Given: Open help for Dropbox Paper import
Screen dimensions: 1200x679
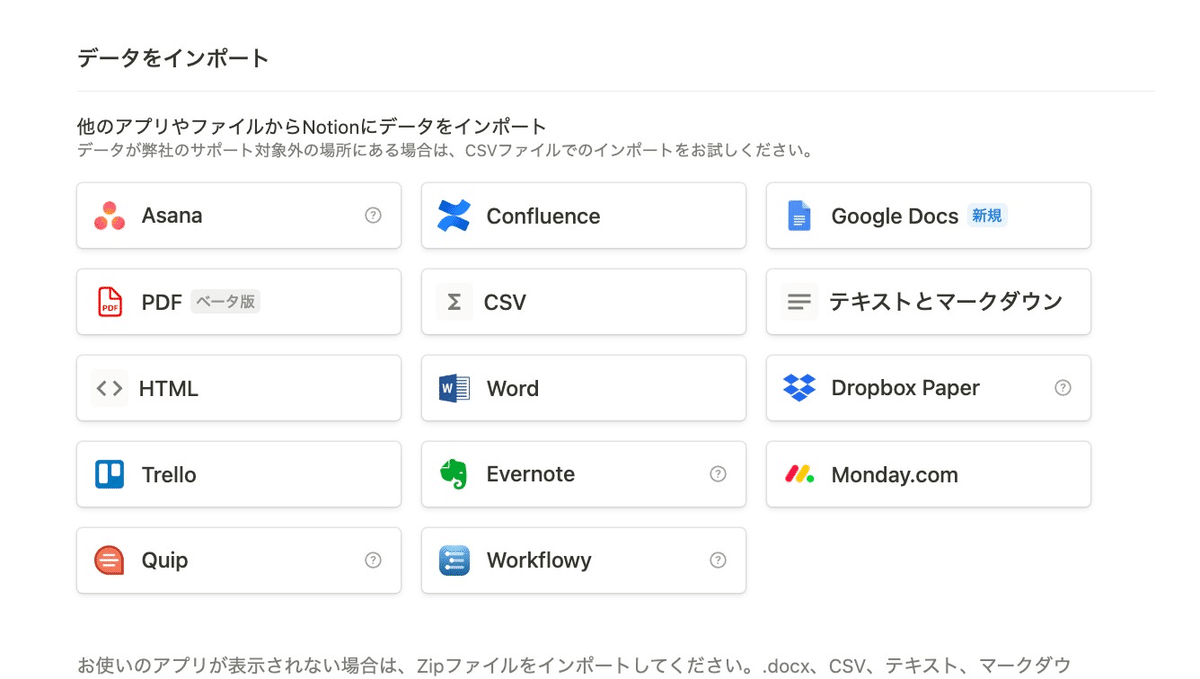Looking at the screenshot, I should [x=1063, y=388].
